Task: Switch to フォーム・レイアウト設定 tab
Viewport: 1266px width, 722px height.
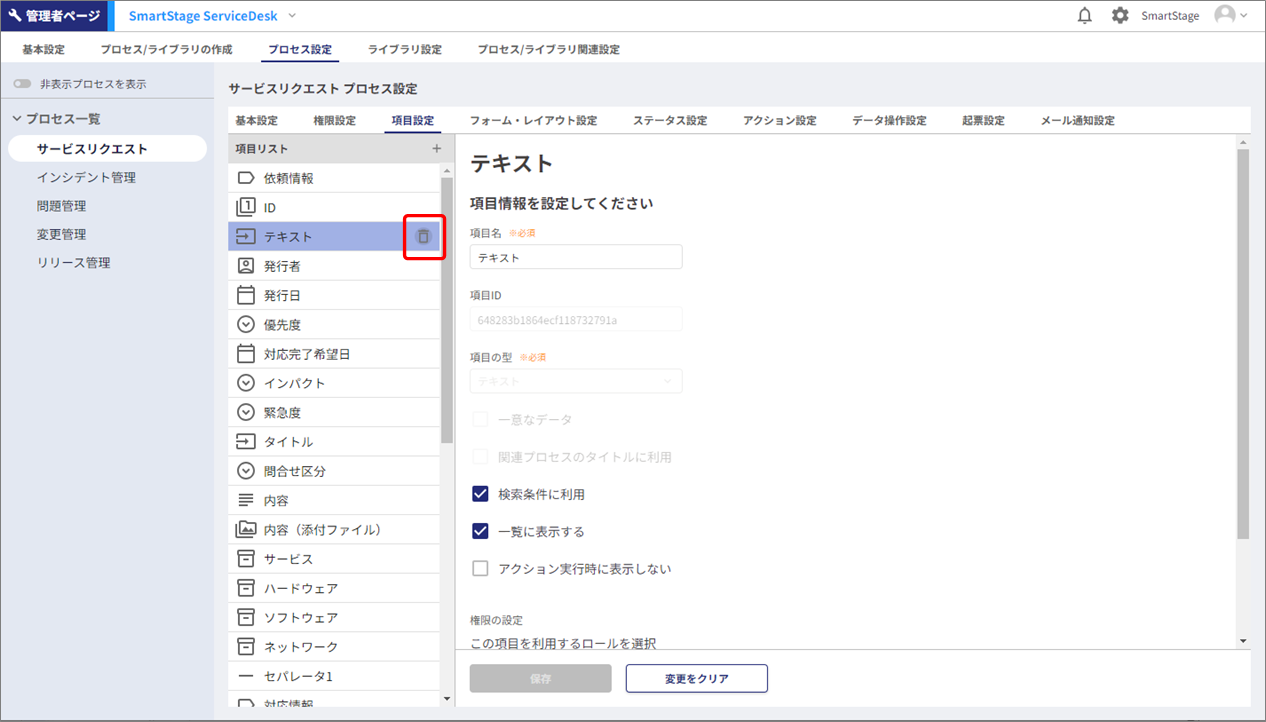Action: pos(533,121)
